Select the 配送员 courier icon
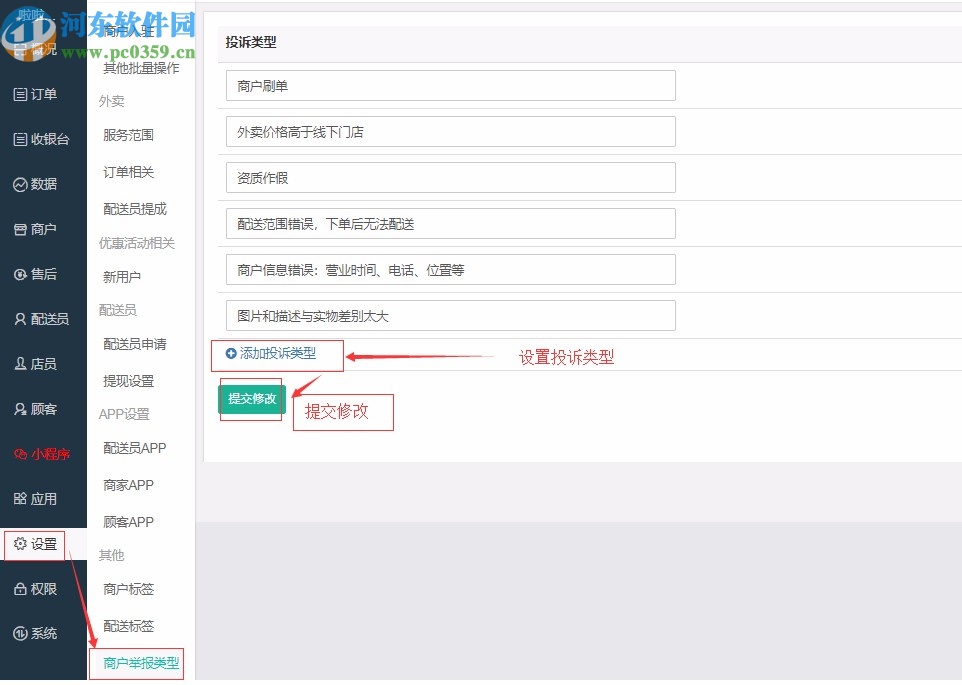 click(x=42, y=319)
